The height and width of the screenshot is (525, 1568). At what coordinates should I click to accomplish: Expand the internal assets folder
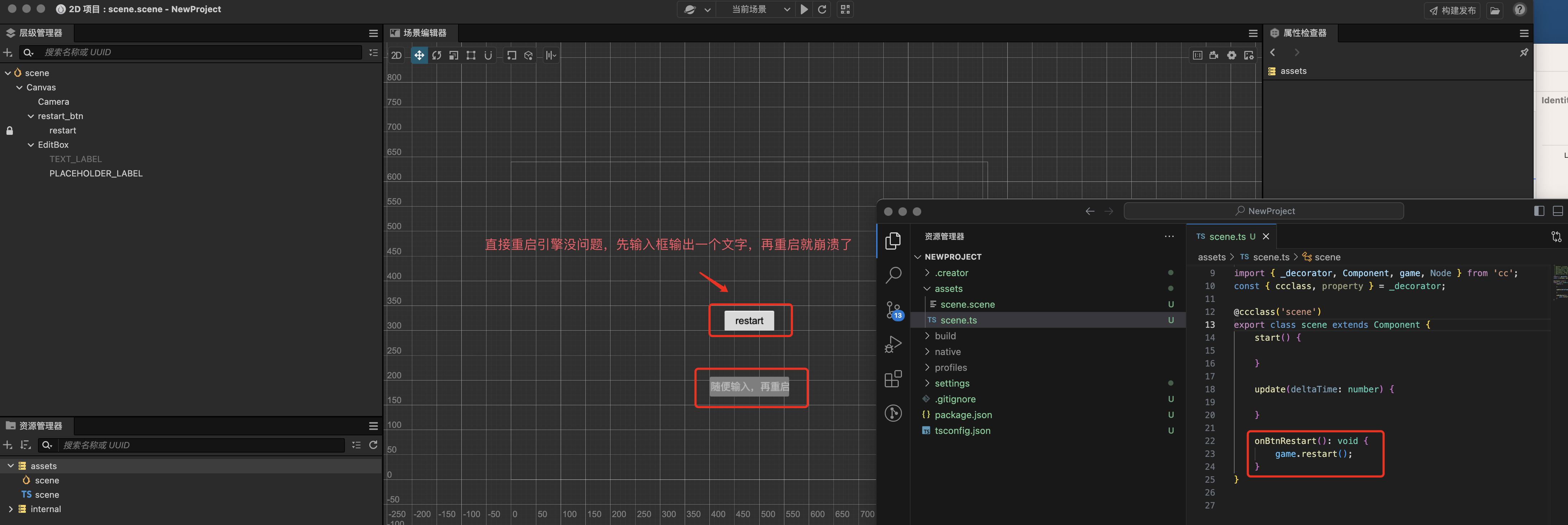[10, 509]
